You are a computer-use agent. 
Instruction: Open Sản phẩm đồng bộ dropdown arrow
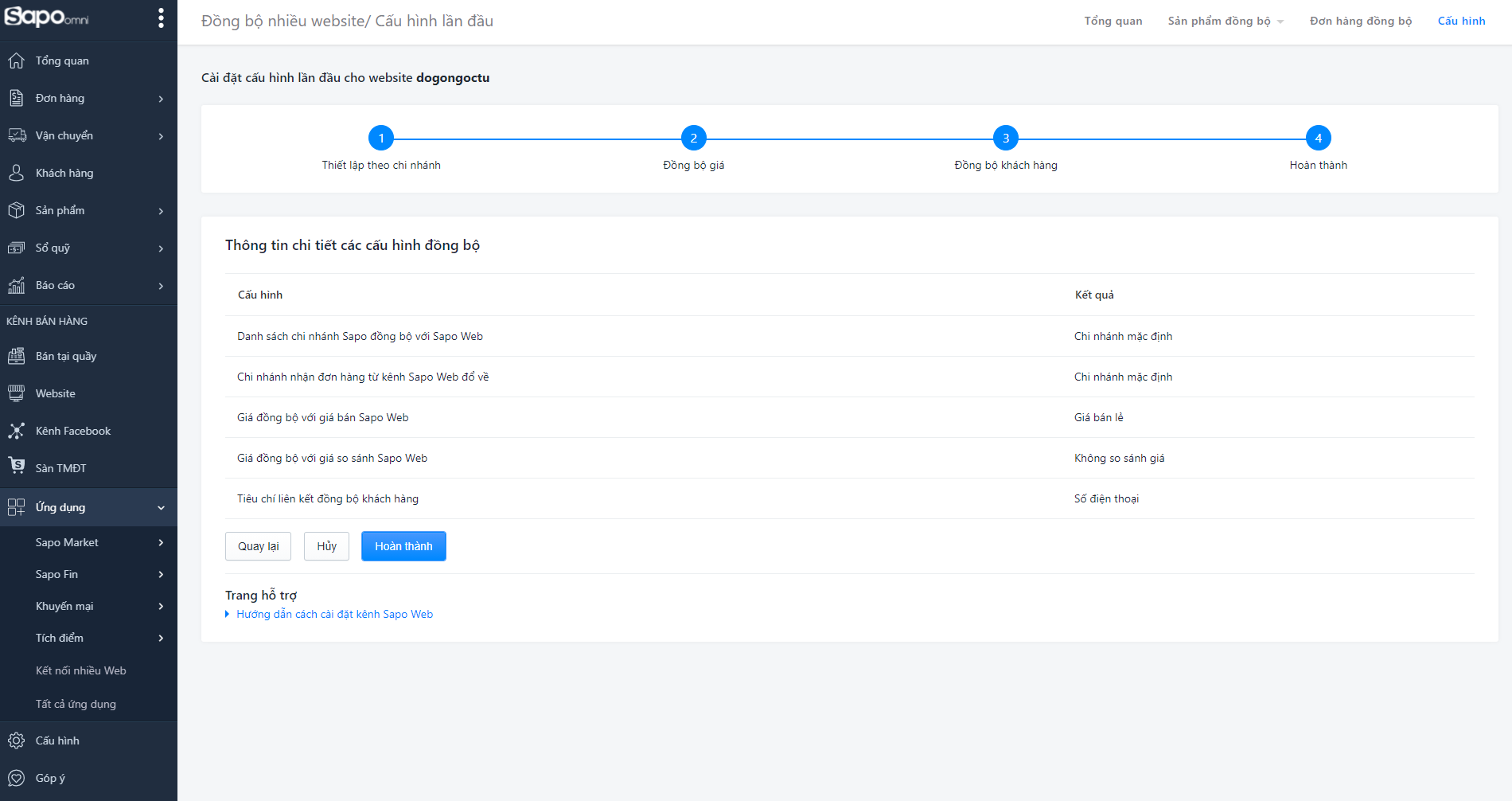[1280, 22]
